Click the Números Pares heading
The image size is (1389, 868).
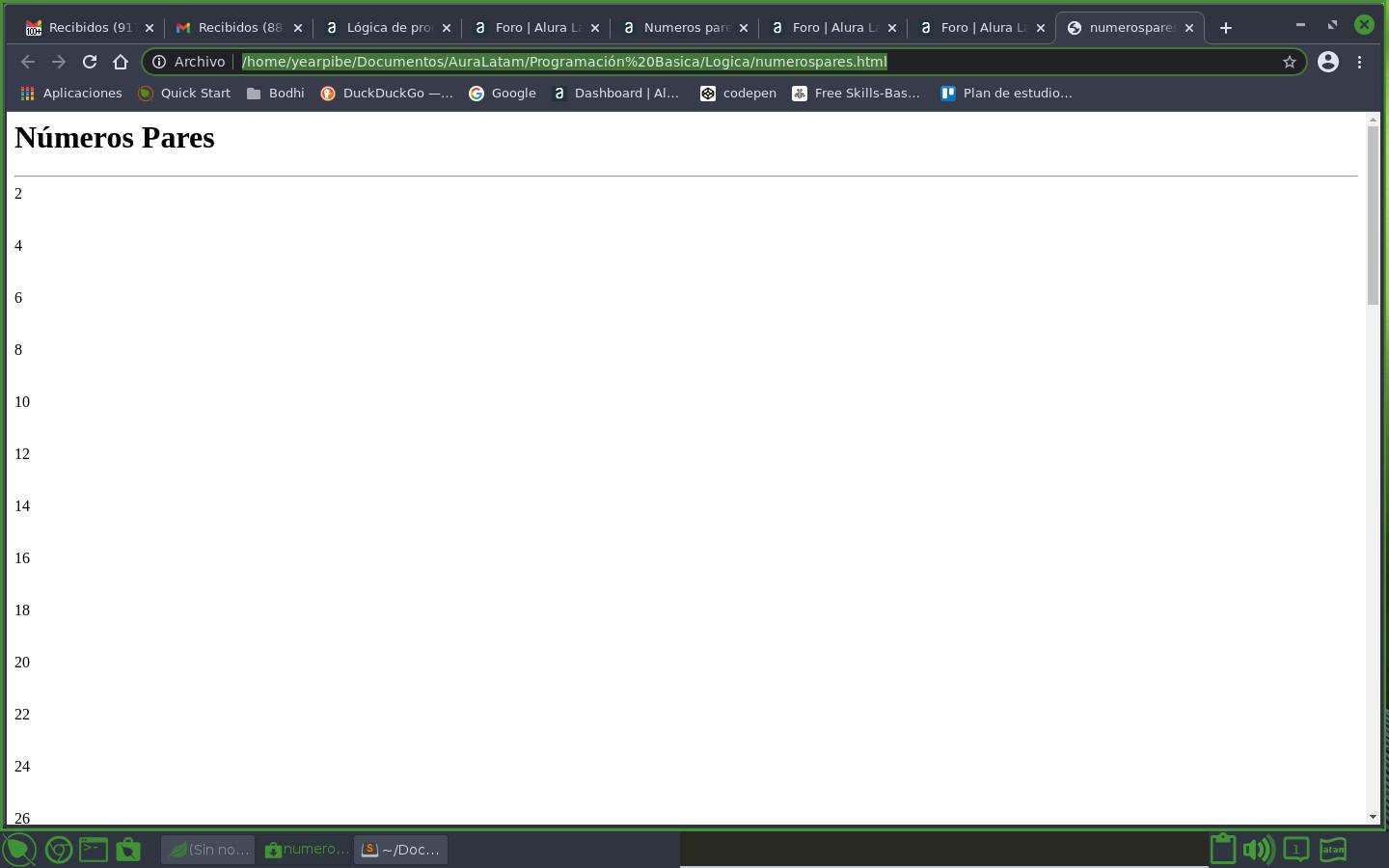pos(115,138)
